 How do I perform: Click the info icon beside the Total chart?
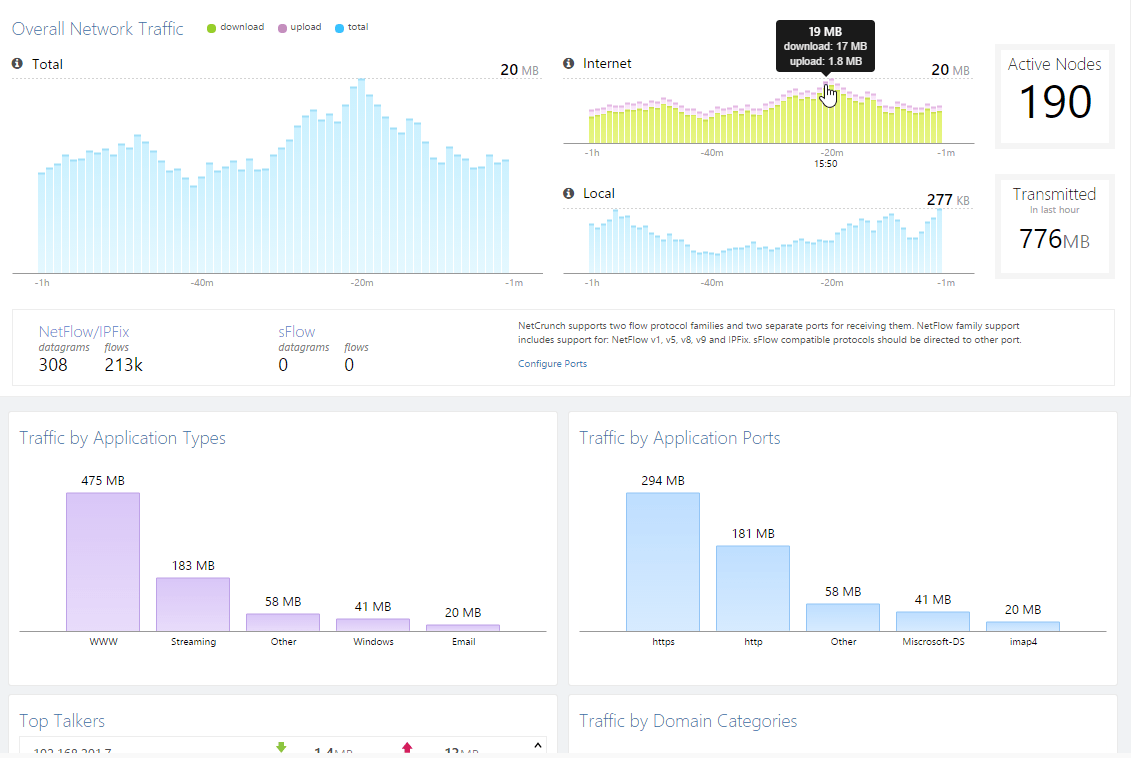tap(16, 63)
